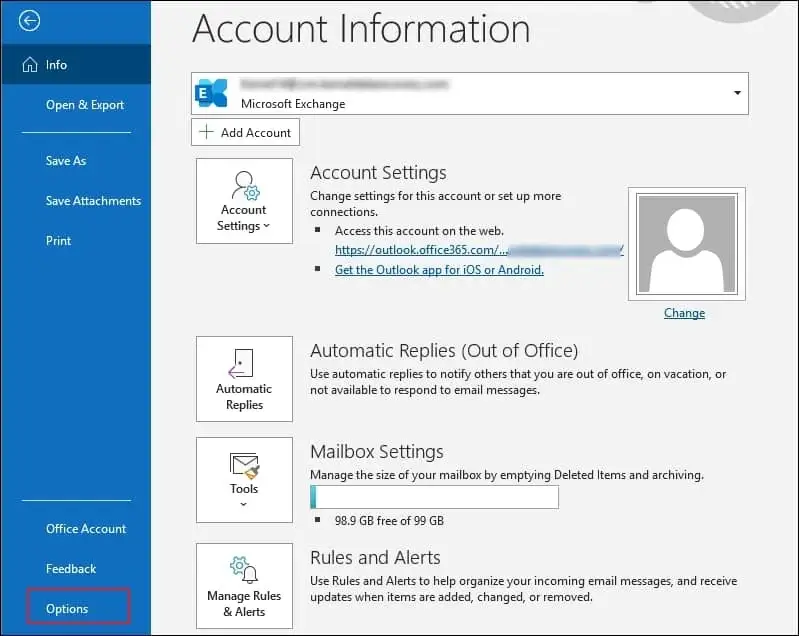Screen dimensions: 799x636
Task: Expand the Account Settings button chevron
Action: click(x=267, y=226)
